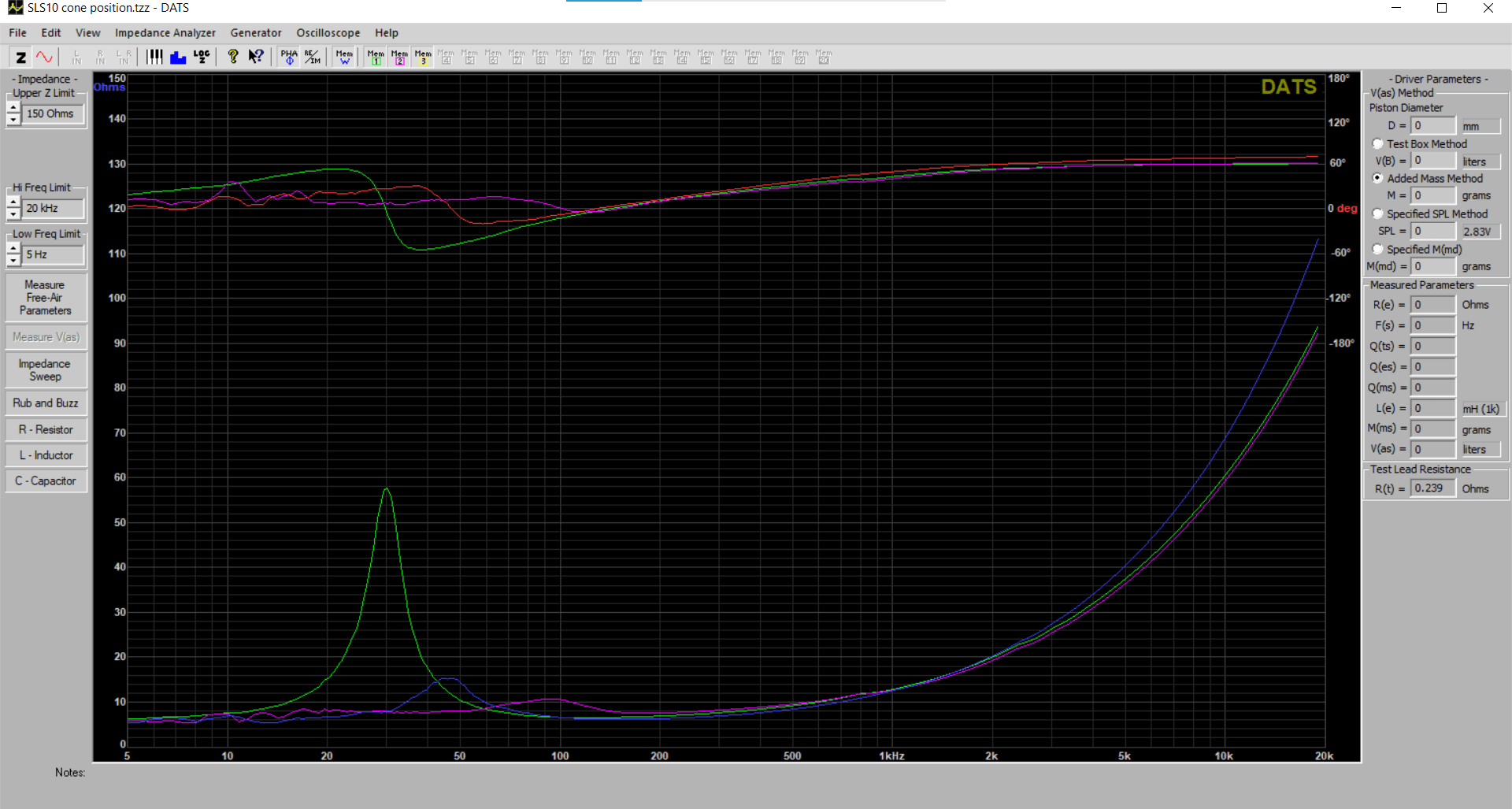Toggle the PHA phase display icon
The image size is (1512, 809).
click(289, 57)
